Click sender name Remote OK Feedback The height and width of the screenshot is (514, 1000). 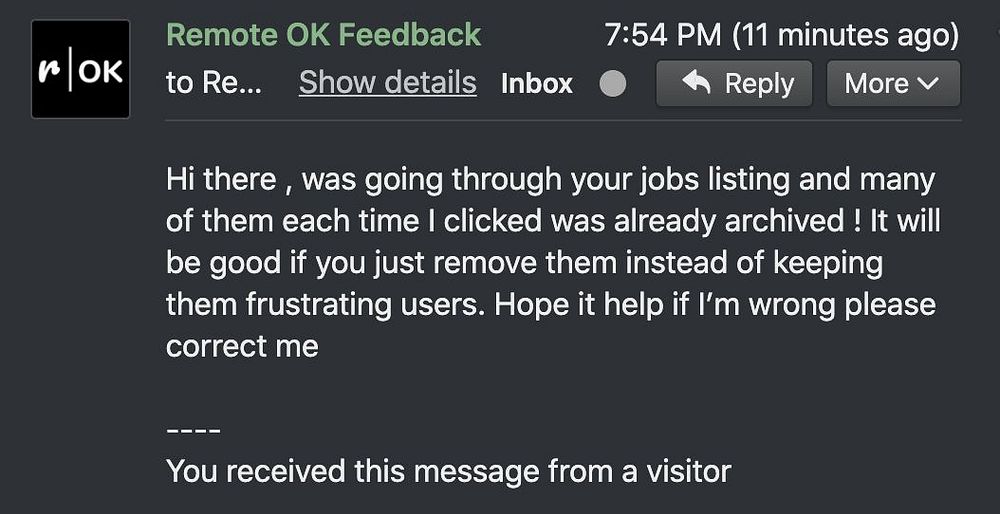point(323,35)
